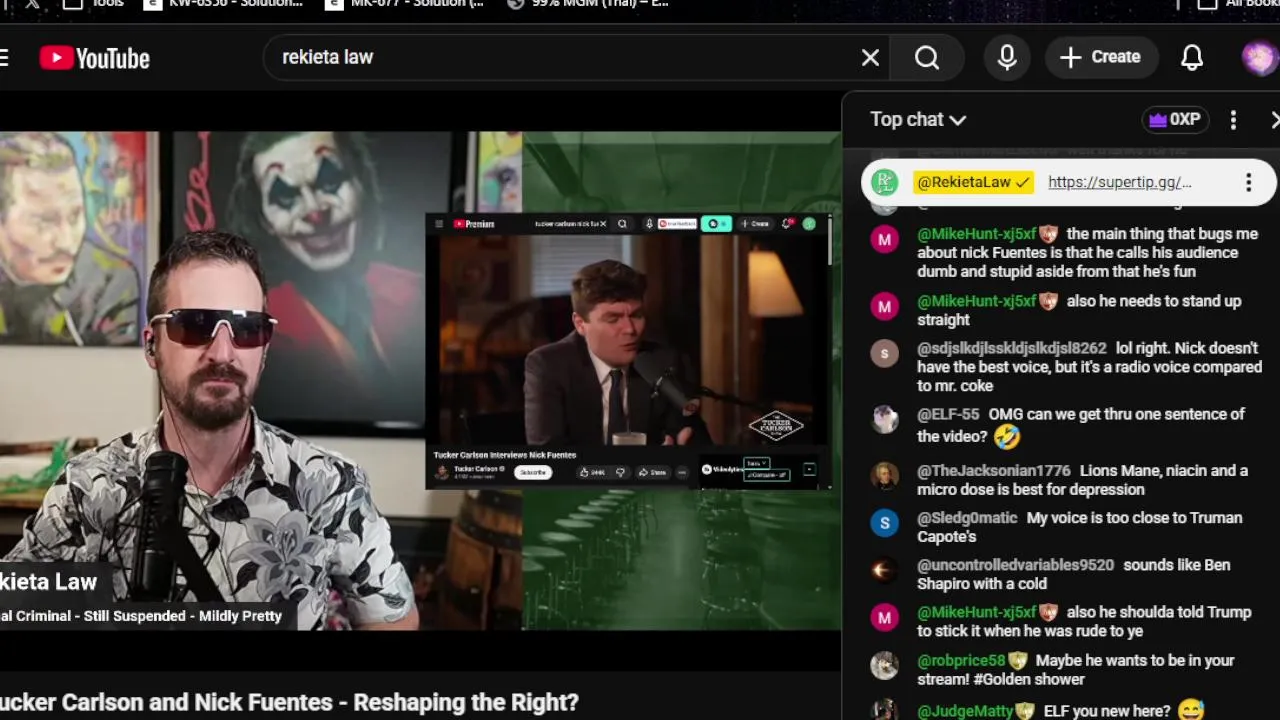The image size is (1280, 720).
Task: Click the chat message 'sounds like Ben Shapiro with a cold'
Action: coord(1074,574)
